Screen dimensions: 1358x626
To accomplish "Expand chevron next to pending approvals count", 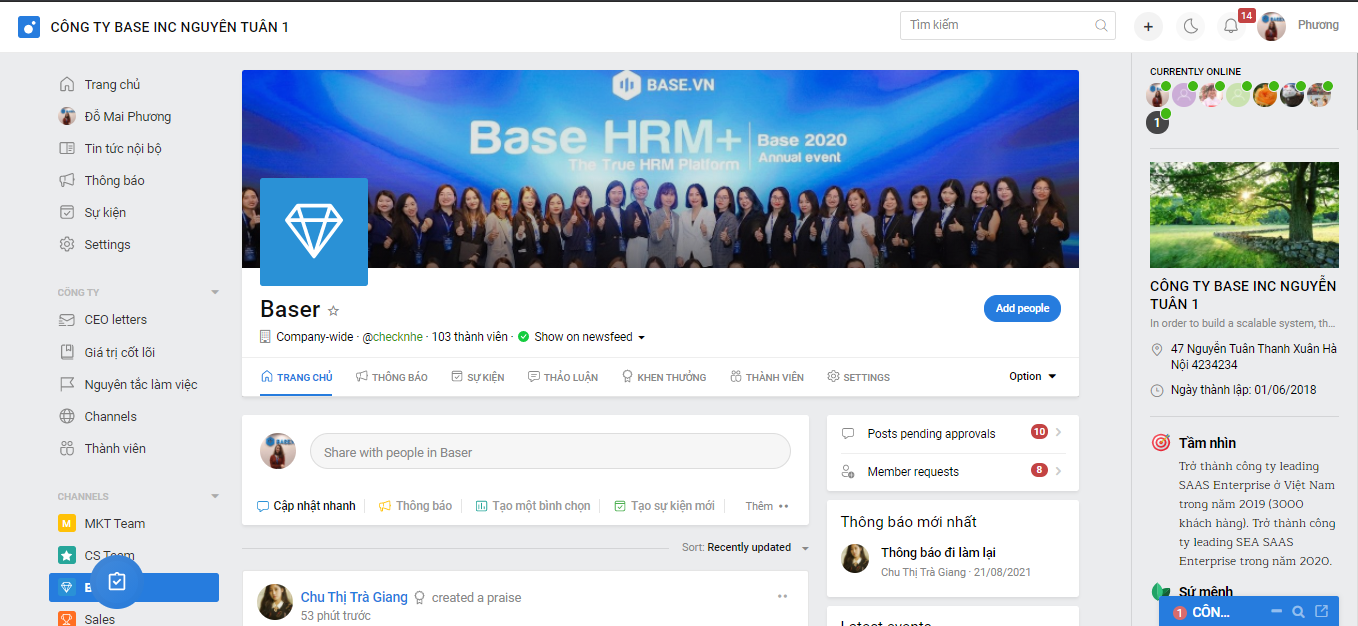I will coord(1059,433).
